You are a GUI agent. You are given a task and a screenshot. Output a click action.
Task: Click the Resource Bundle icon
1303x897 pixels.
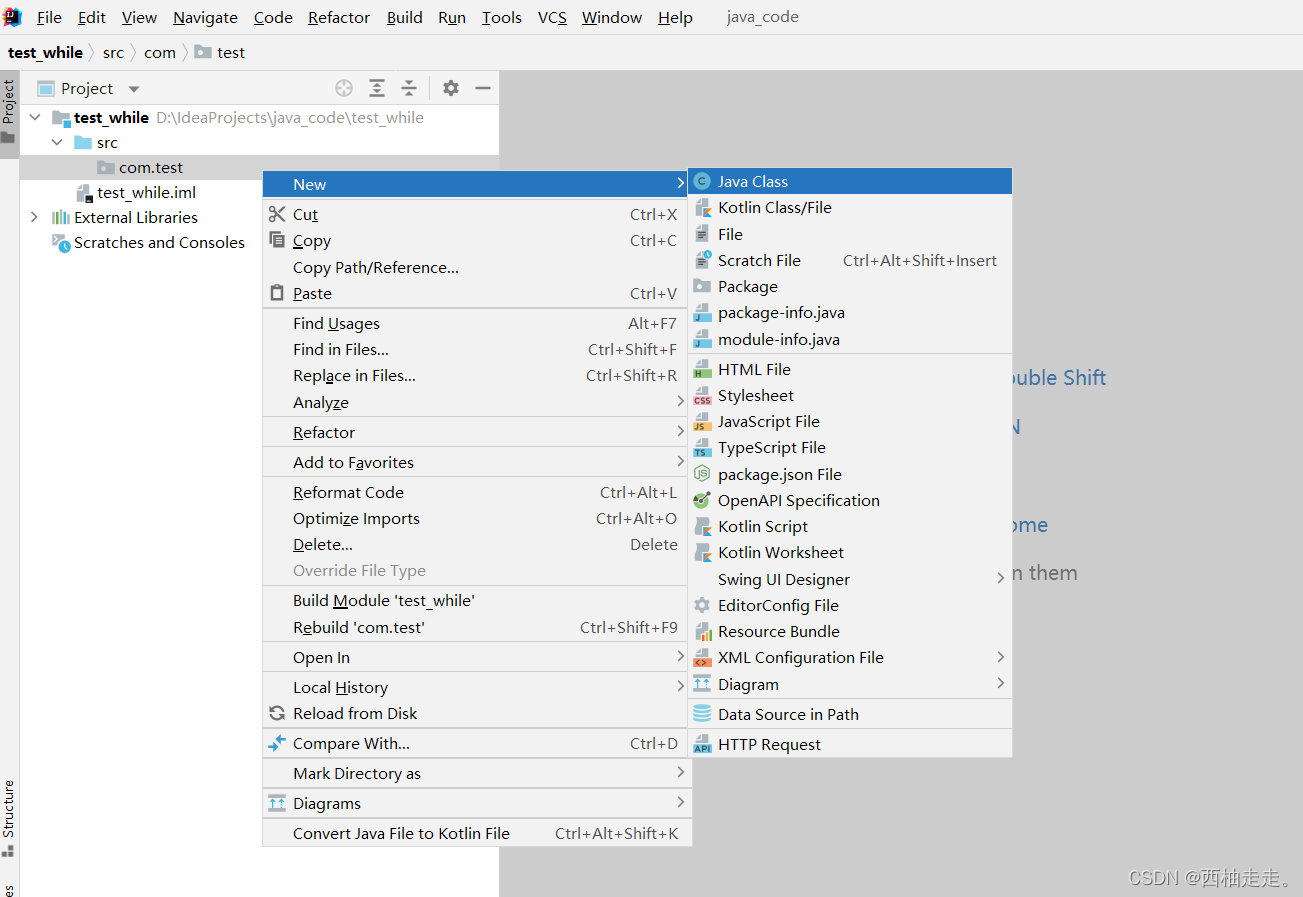[702, 631]
